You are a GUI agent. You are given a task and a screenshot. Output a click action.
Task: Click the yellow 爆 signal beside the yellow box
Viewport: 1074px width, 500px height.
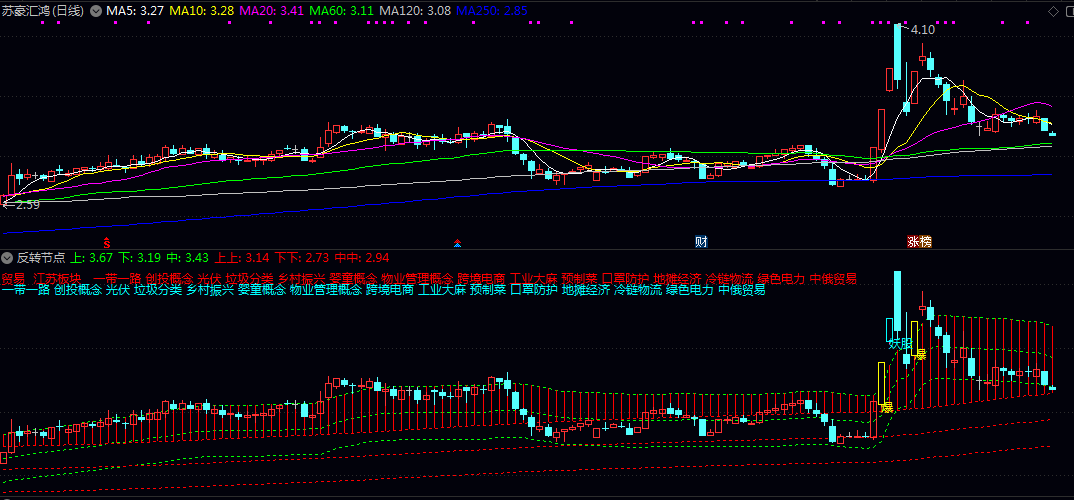click(x=885, y=407)
